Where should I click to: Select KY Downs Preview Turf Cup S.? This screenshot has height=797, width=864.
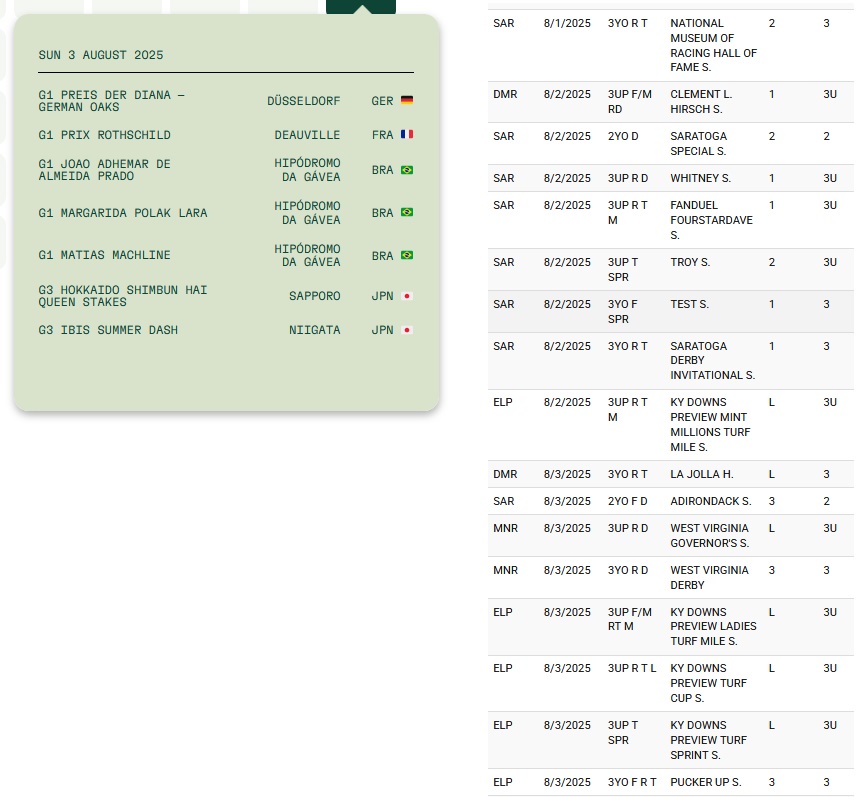pyautogui.click(x=708, y=683)
